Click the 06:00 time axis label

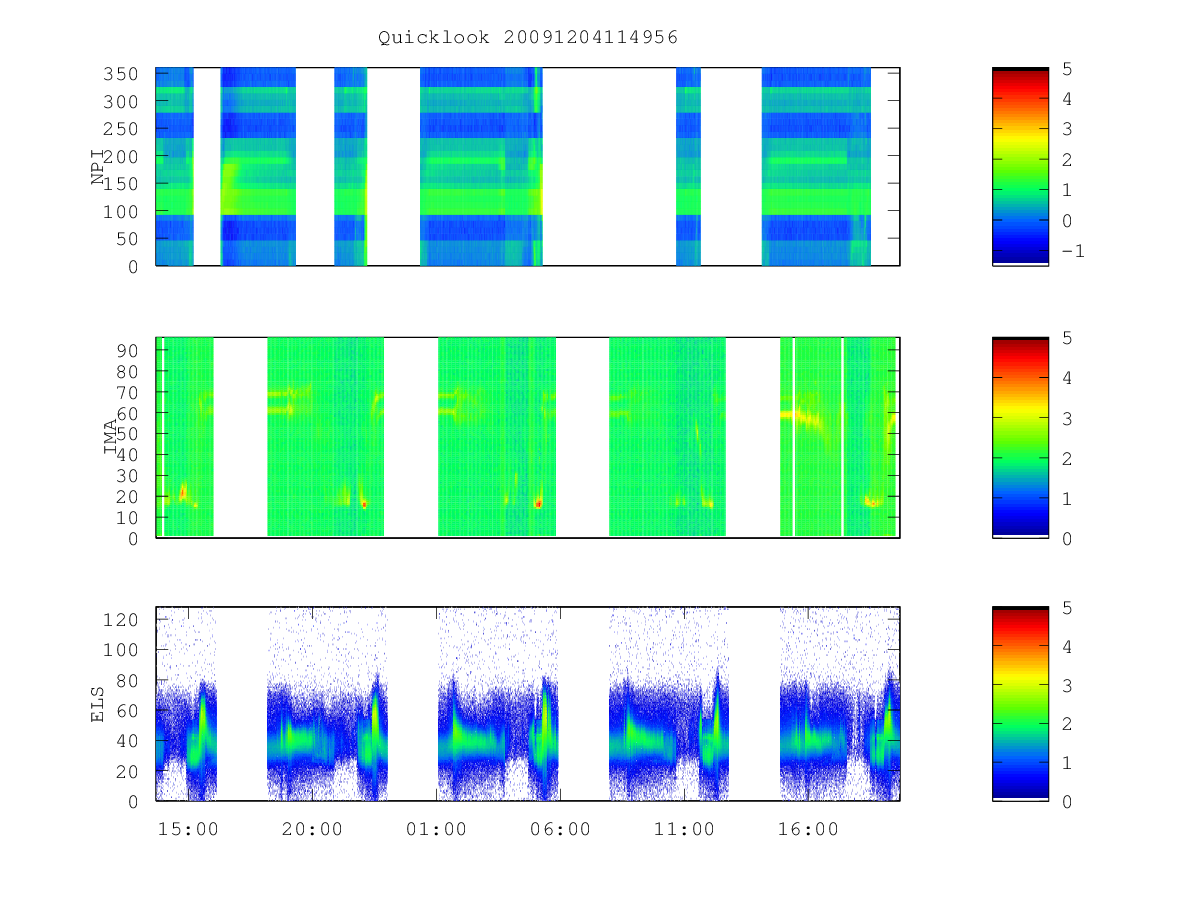click(x=560, y=829)
